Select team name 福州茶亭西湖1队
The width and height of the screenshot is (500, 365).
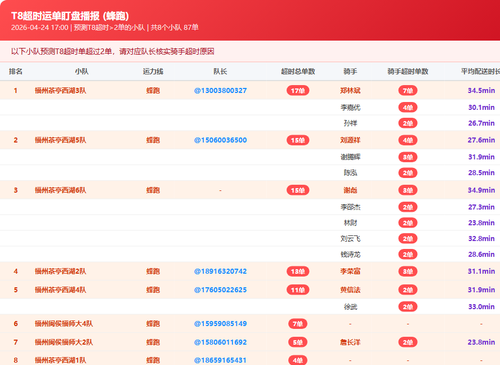(60, 360)
